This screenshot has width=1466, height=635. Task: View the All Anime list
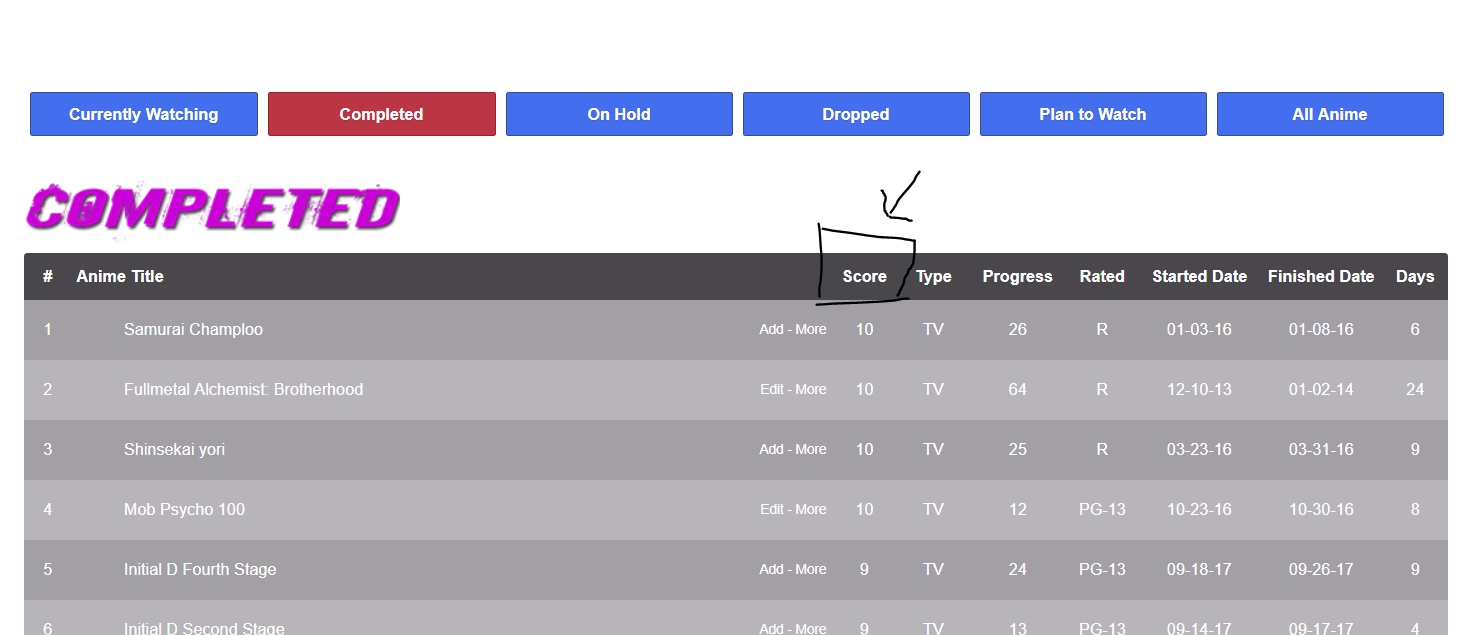coord(1330,114)
